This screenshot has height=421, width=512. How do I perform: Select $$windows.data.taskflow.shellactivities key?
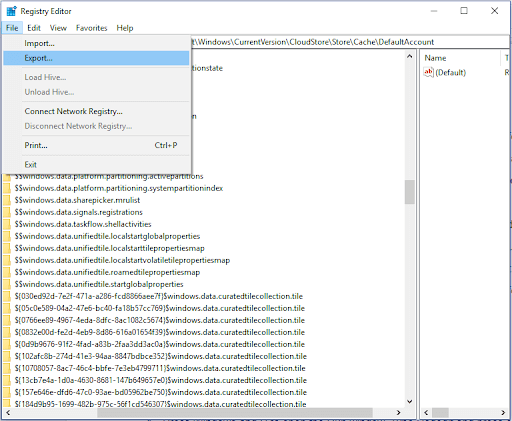(83, 224)
